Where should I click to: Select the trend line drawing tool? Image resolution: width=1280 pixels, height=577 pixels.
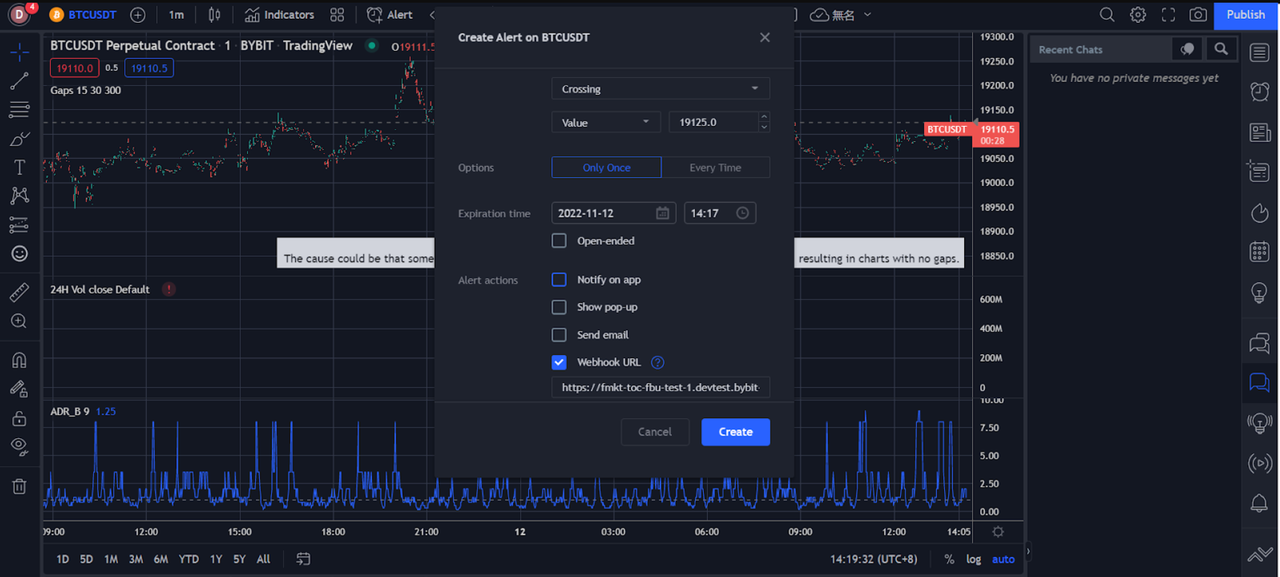(19, 81)
